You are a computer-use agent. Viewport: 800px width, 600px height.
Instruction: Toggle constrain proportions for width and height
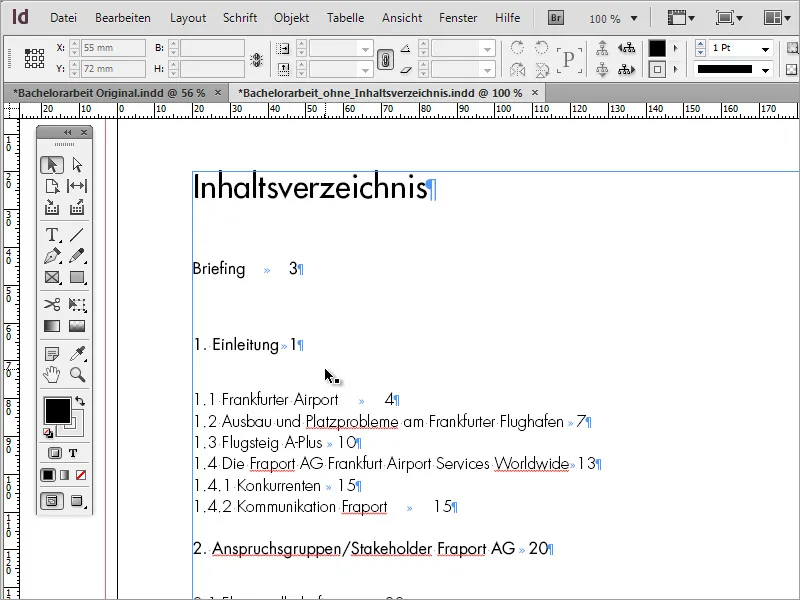257,60
